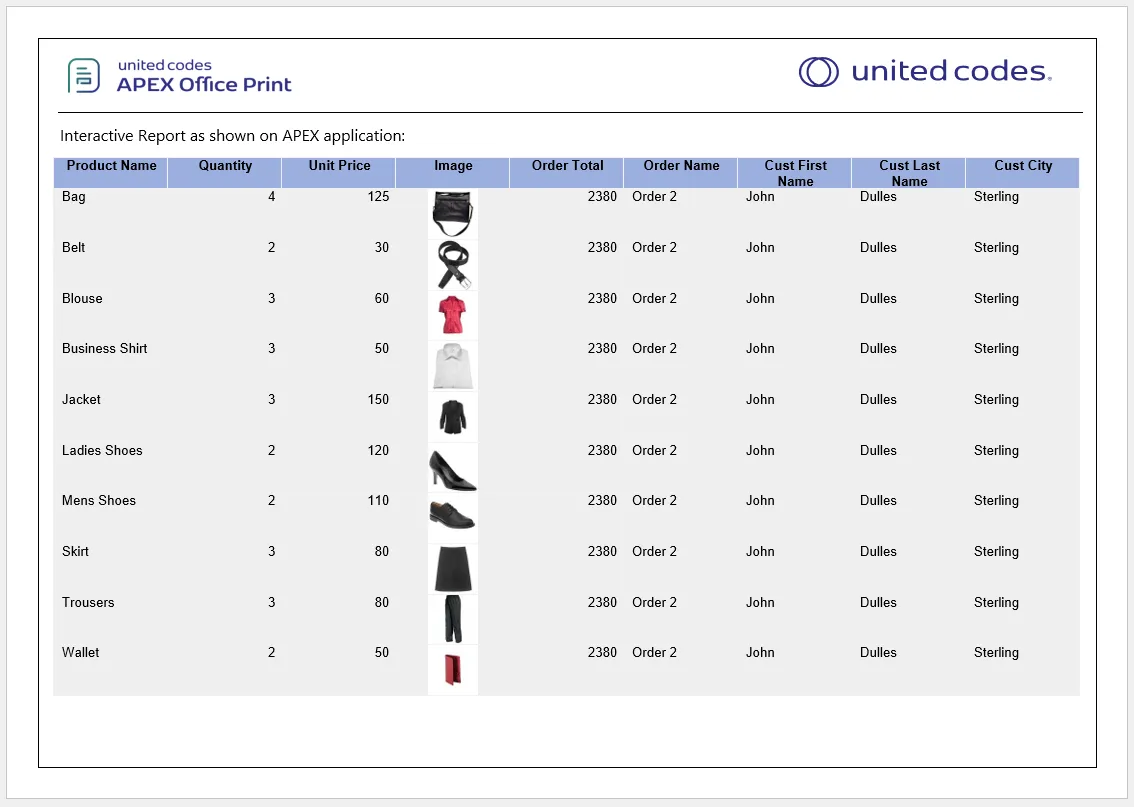Click the Ladies Shoes product image
The image size is (1134, 807).
point(453,467)
